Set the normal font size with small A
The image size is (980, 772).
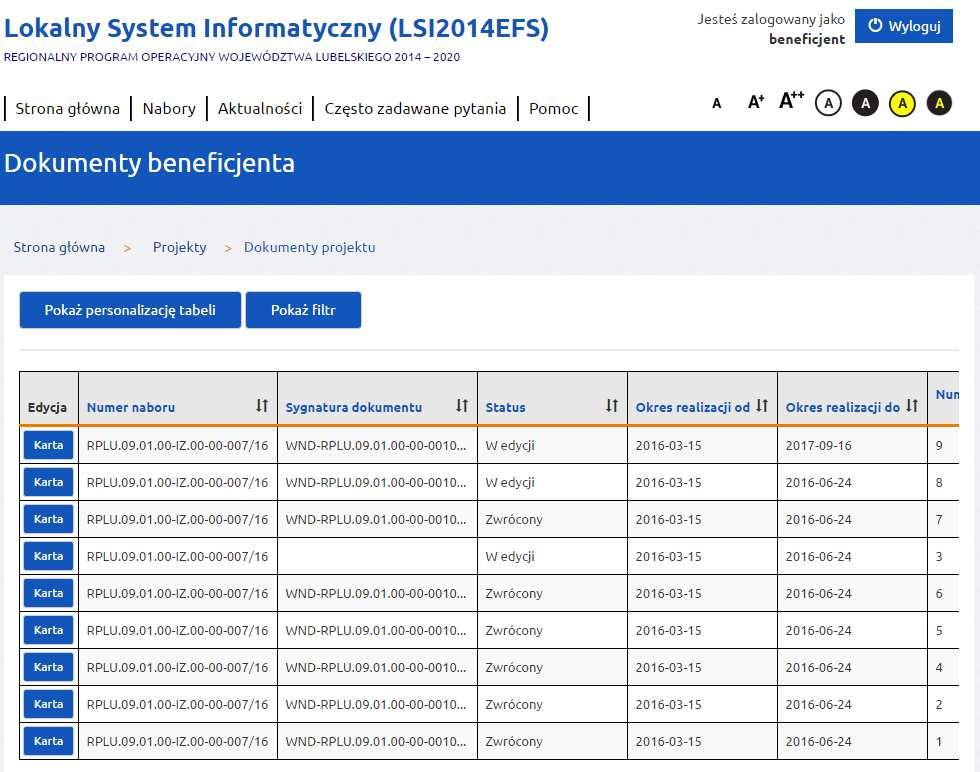coord(717,104)
